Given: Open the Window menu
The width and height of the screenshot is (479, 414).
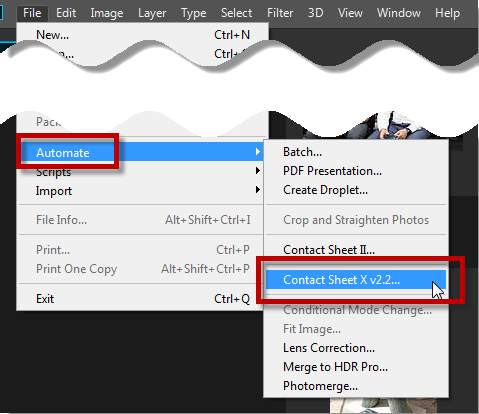Looking at the screenshot, I should [399, 13].
